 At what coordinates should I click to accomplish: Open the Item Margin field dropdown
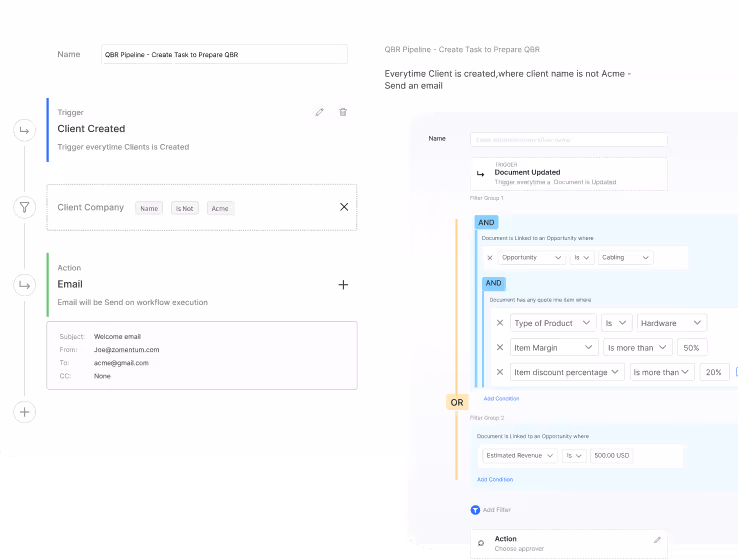click(554, 347)
